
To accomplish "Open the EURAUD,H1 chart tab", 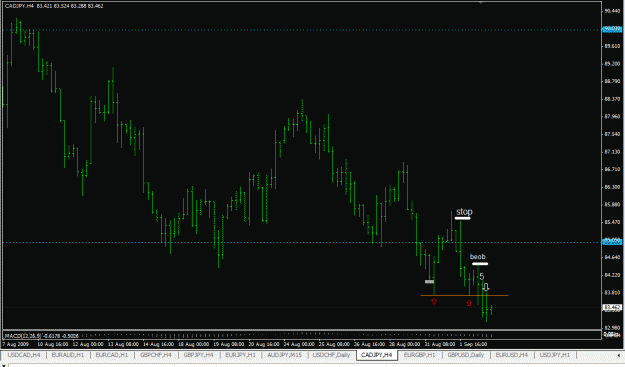I will click(68, 355).
